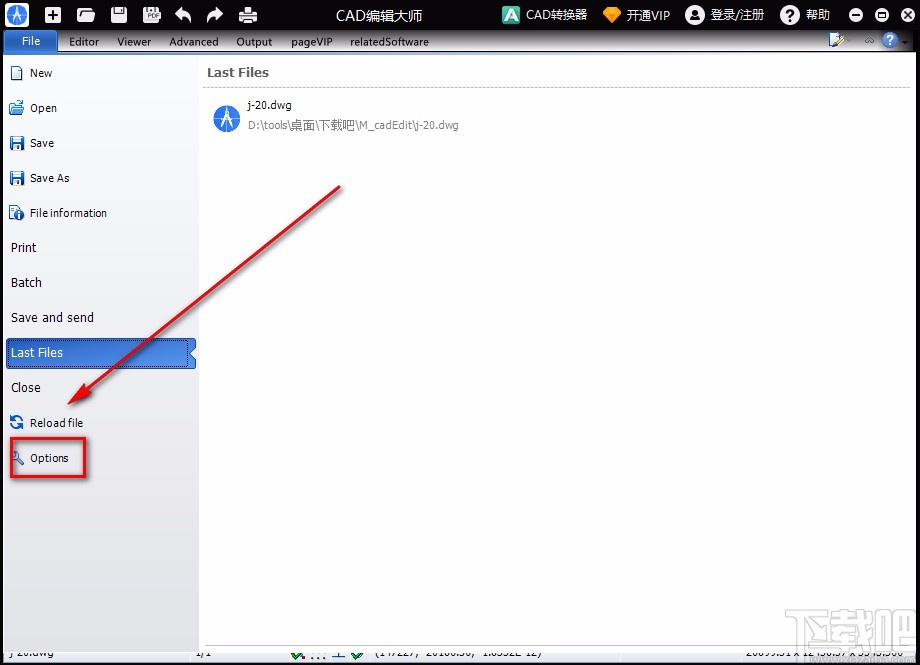This screenshot has height=665, width=920.
Task: Open recent file j-20.dwg by name
Action: click(x=269, y=105)
